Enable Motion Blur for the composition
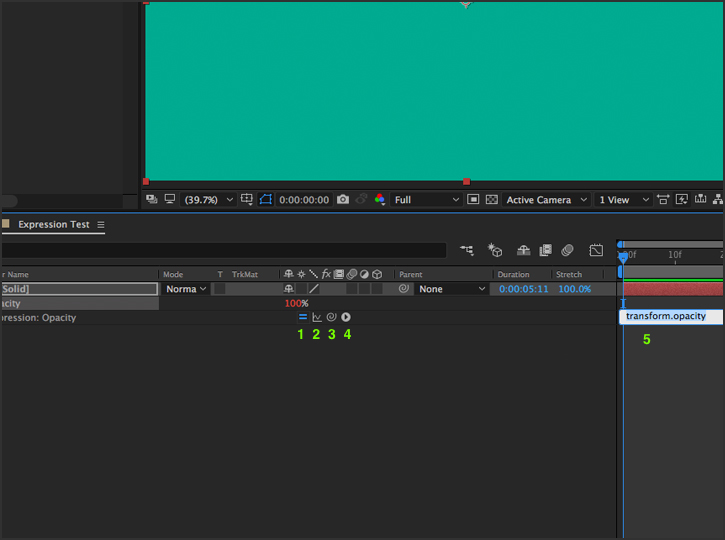This screenshot has width=725, height=540. (567, 250)
